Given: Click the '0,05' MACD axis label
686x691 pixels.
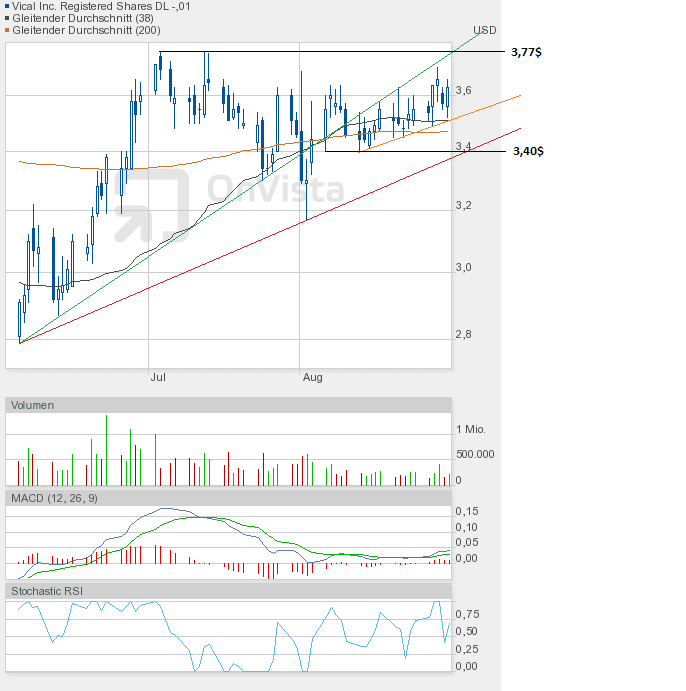Looking at the screenshot, I should coord(467,542).
